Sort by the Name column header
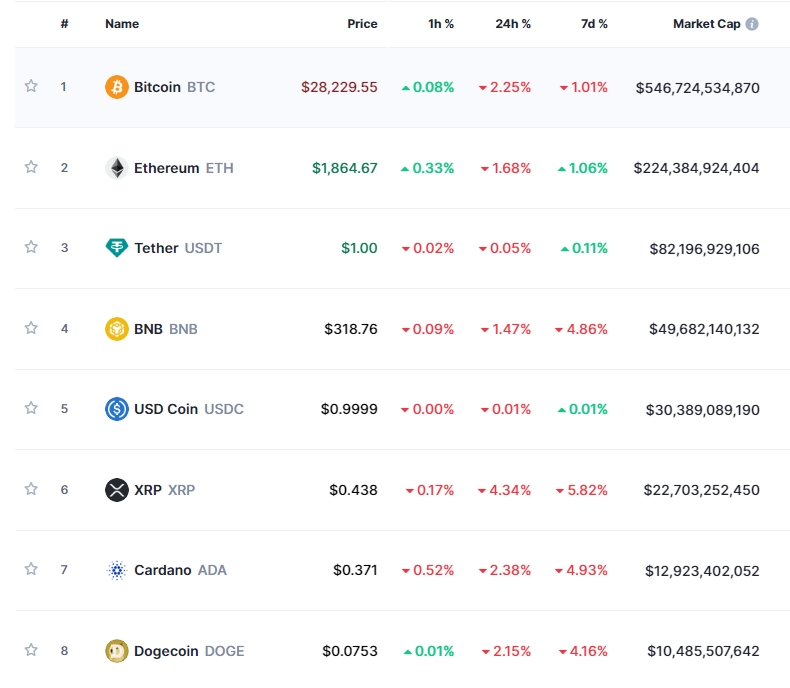 point(122,24)
